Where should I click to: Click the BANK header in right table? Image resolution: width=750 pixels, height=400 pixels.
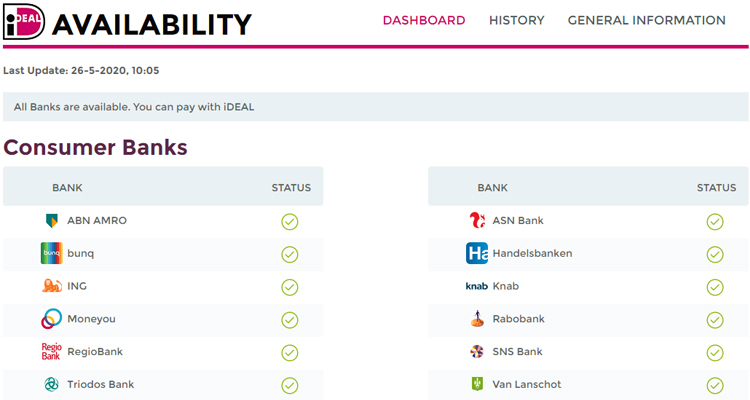(492, 188)
